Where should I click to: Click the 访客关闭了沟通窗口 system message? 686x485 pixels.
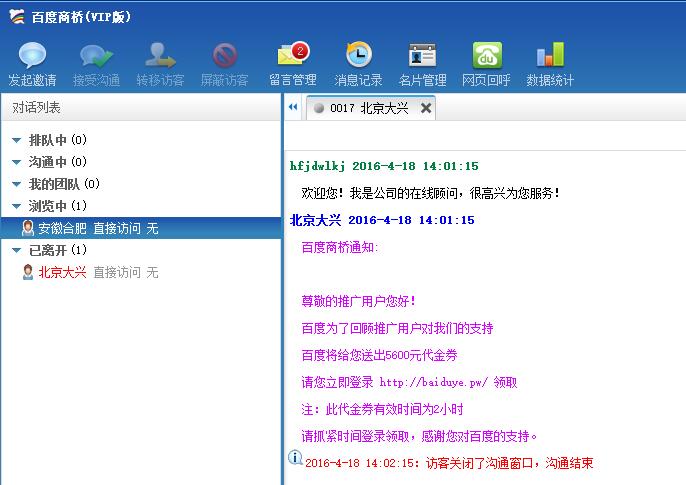tap(449, 463)
